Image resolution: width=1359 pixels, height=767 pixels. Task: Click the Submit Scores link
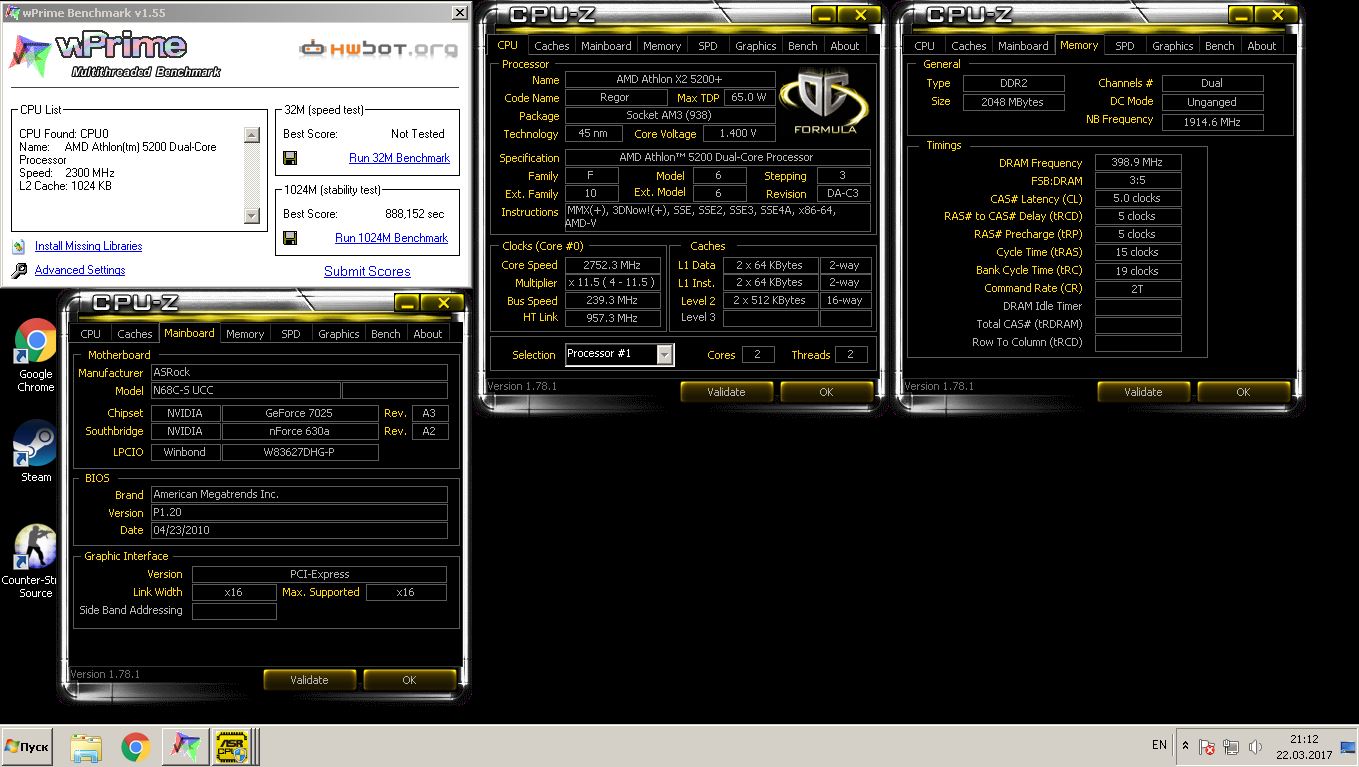pos(367,271)
